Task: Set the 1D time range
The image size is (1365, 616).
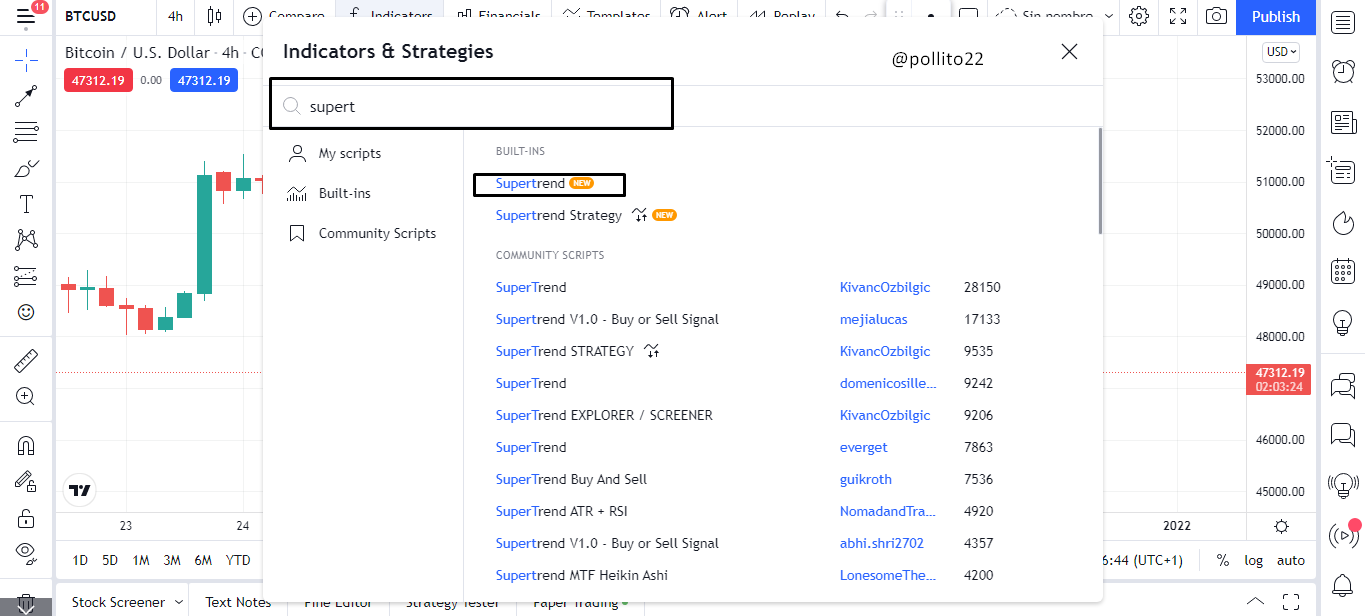Action: click(x=80, y=560)
